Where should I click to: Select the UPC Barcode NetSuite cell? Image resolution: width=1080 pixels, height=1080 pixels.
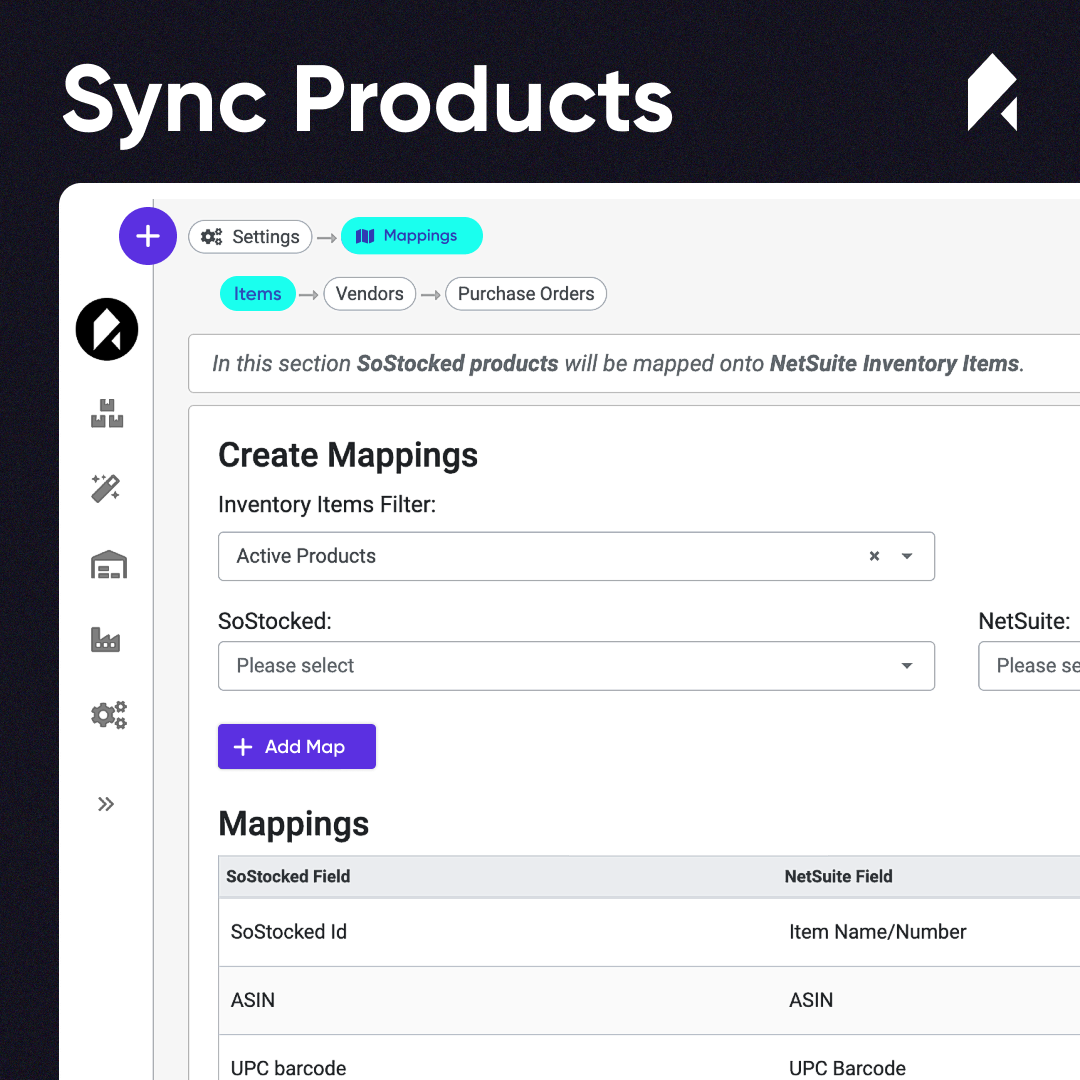(x=847, y=1068)
